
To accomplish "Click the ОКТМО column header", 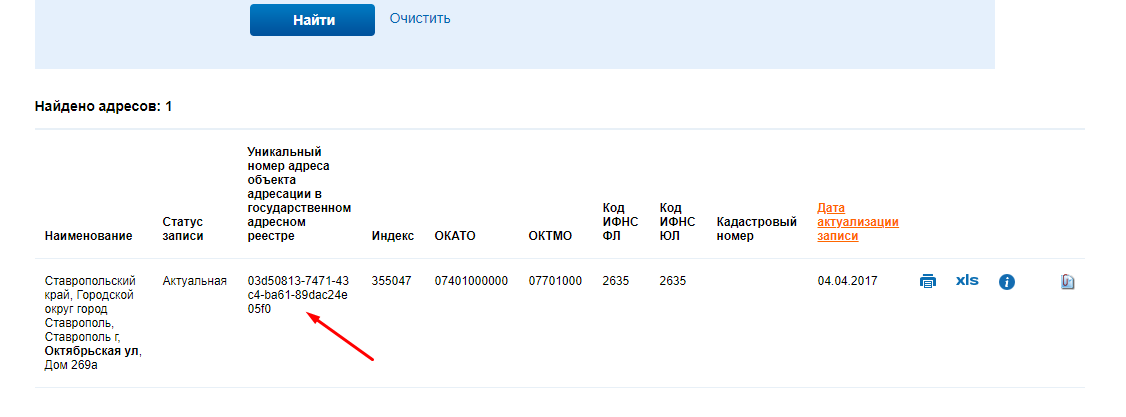I will [550, 236].
